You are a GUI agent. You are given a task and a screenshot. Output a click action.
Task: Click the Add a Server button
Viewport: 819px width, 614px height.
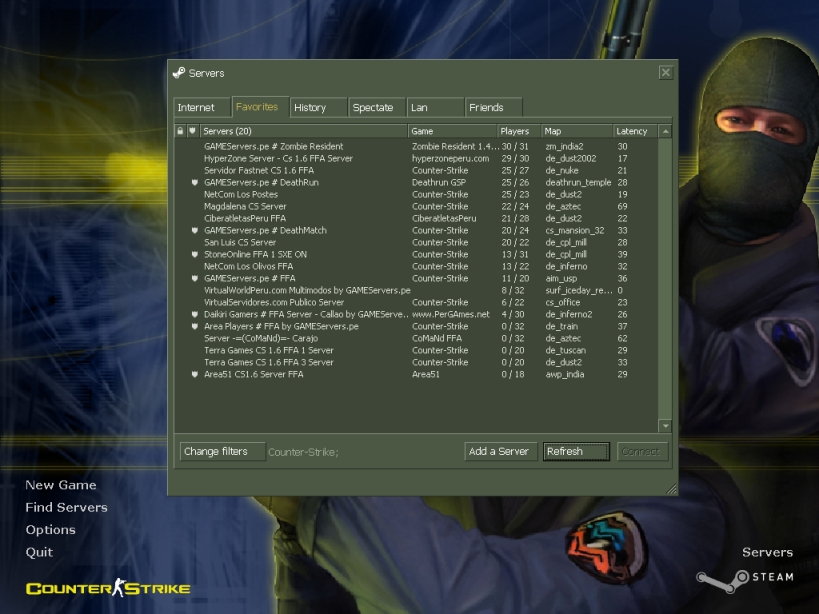[499, 451]
